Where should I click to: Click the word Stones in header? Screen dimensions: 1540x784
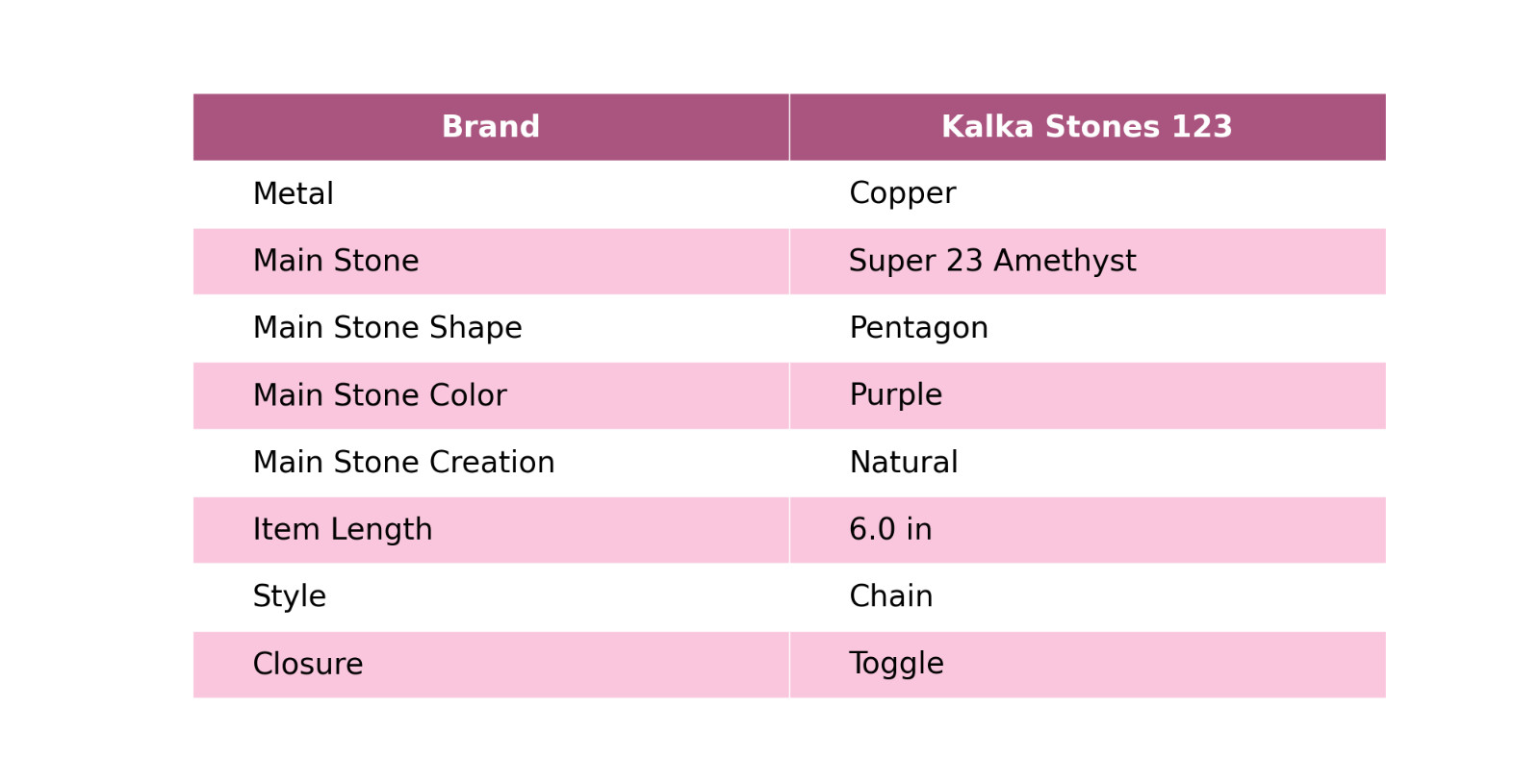(x=1102, y=127)
